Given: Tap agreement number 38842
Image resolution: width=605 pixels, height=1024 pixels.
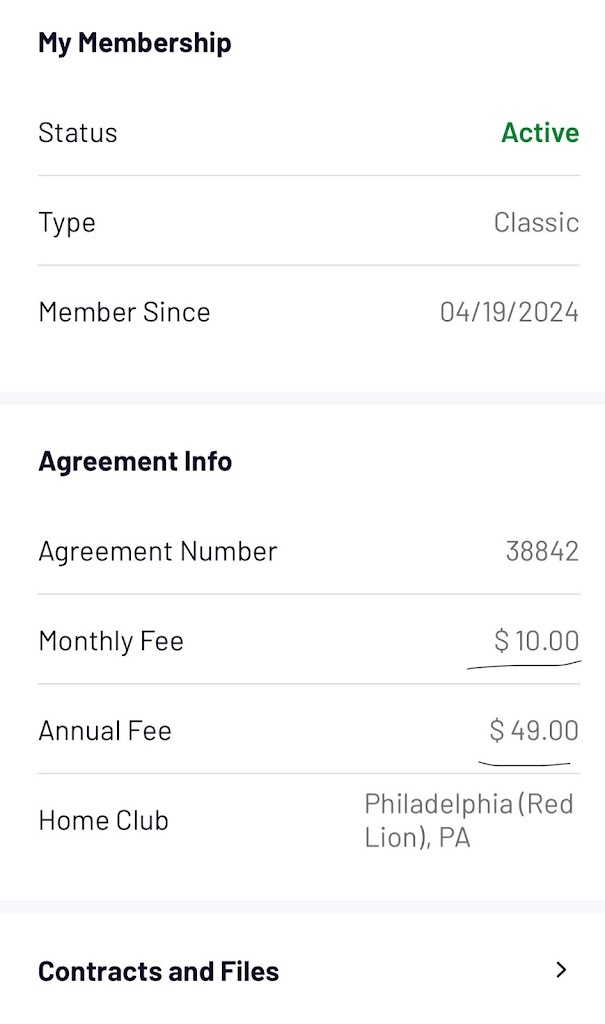Looking at the screenshot, I should pyautogui.click(x=542, y=551).
